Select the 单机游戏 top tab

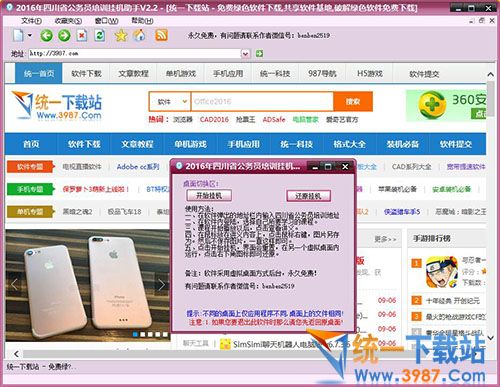point(181,73)
